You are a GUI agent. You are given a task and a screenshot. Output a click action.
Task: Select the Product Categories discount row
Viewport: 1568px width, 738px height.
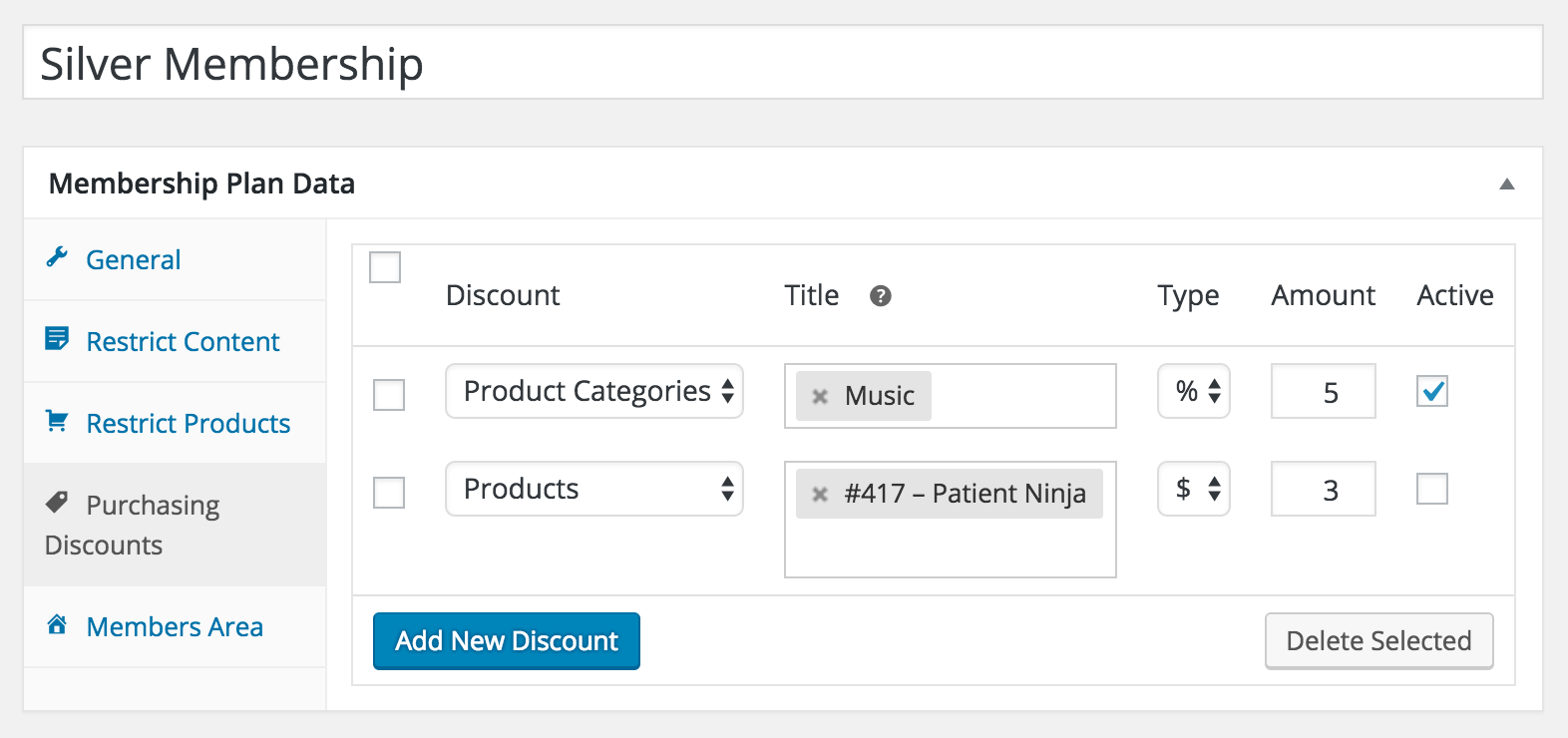coord(389,395)
